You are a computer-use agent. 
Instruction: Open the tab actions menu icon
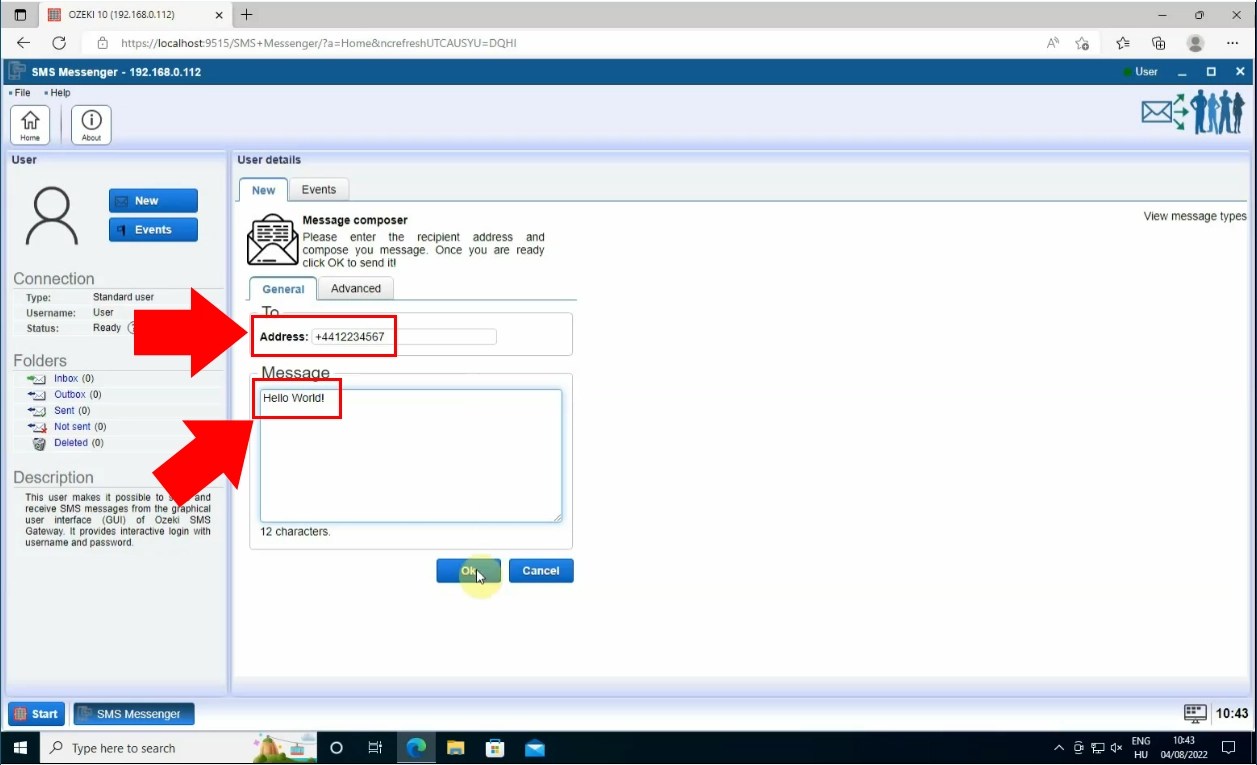20,15
